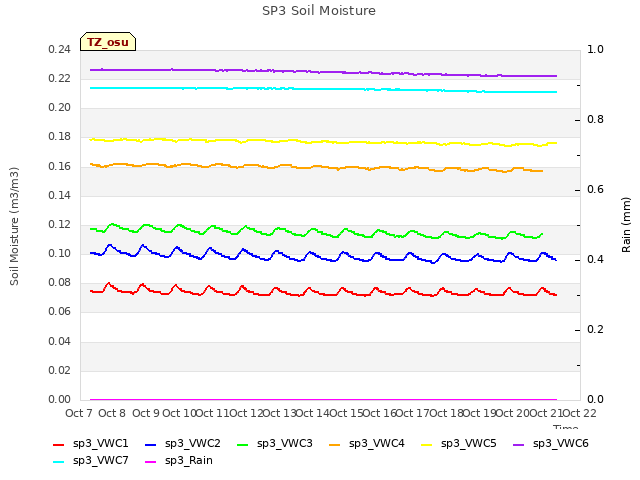Click the 0.12 left axis value
The height and width of the screenshot is (480, 640).
[60, 224]
